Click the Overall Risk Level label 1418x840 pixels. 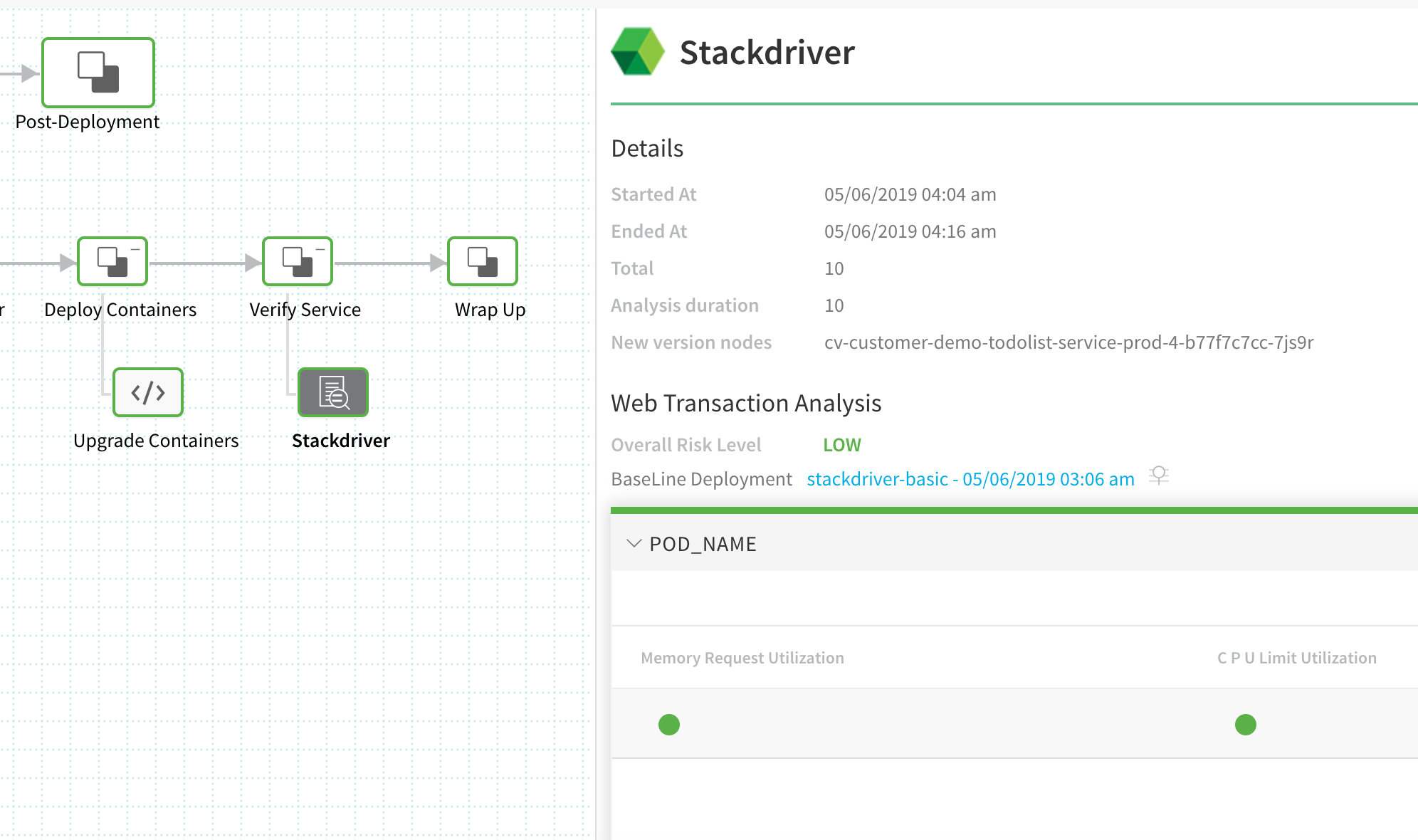click(686, 445)
